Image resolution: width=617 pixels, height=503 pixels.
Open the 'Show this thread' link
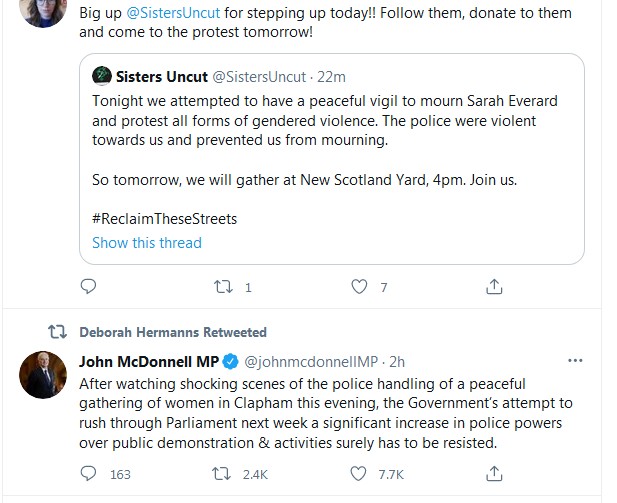pyautogui.click(x=147, y=243)
